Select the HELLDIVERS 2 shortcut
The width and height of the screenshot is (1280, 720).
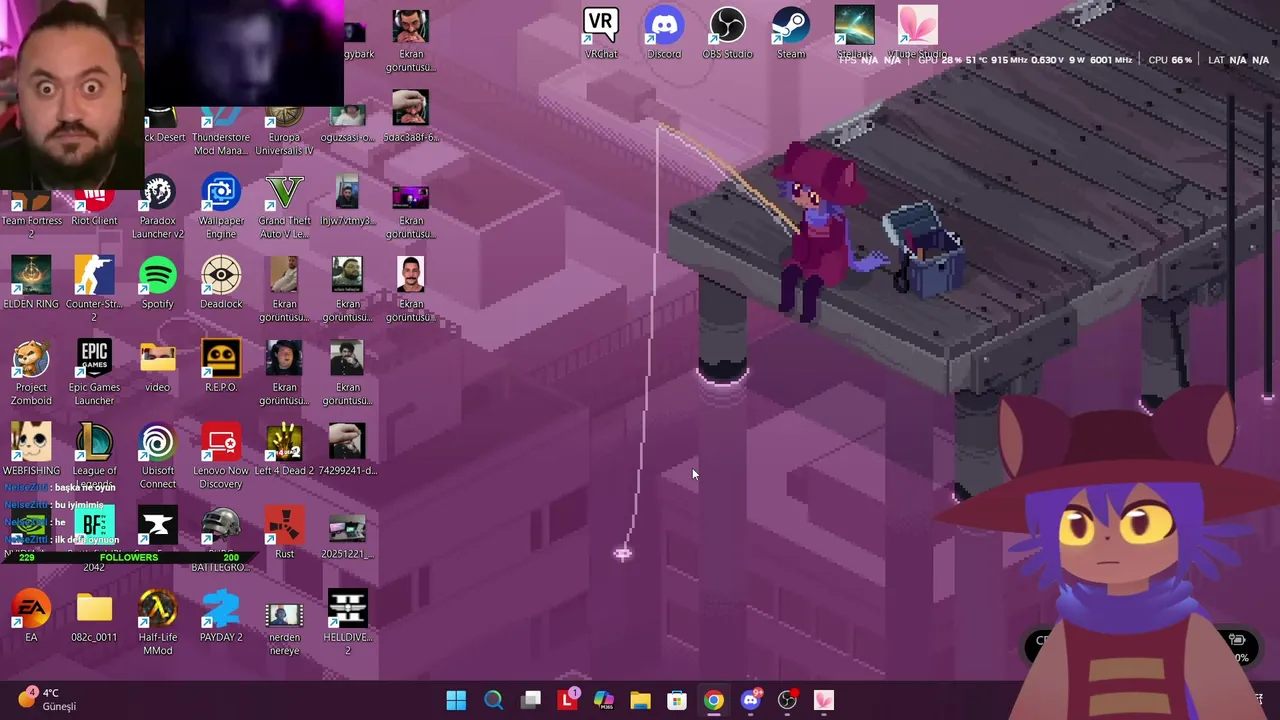pyautogui.click(x=348, y=623)
